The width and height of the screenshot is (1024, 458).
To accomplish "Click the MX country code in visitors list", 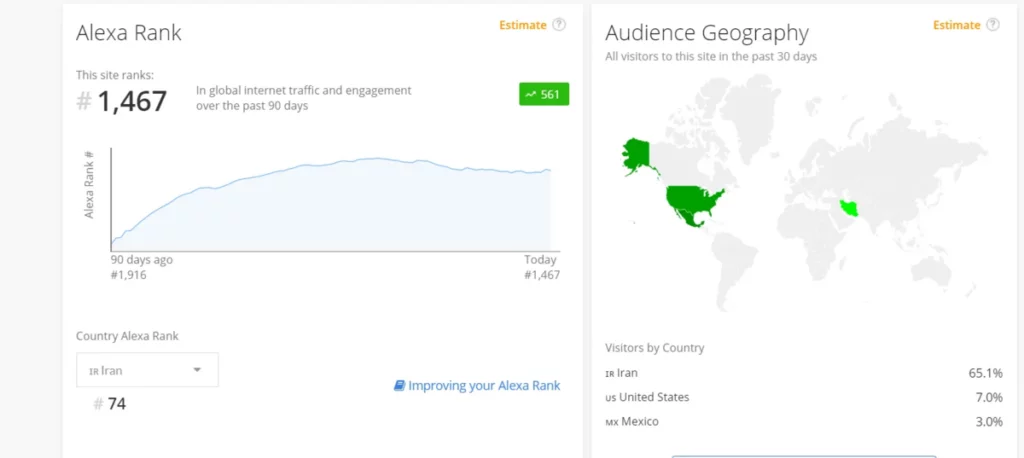I will (611, 422).
